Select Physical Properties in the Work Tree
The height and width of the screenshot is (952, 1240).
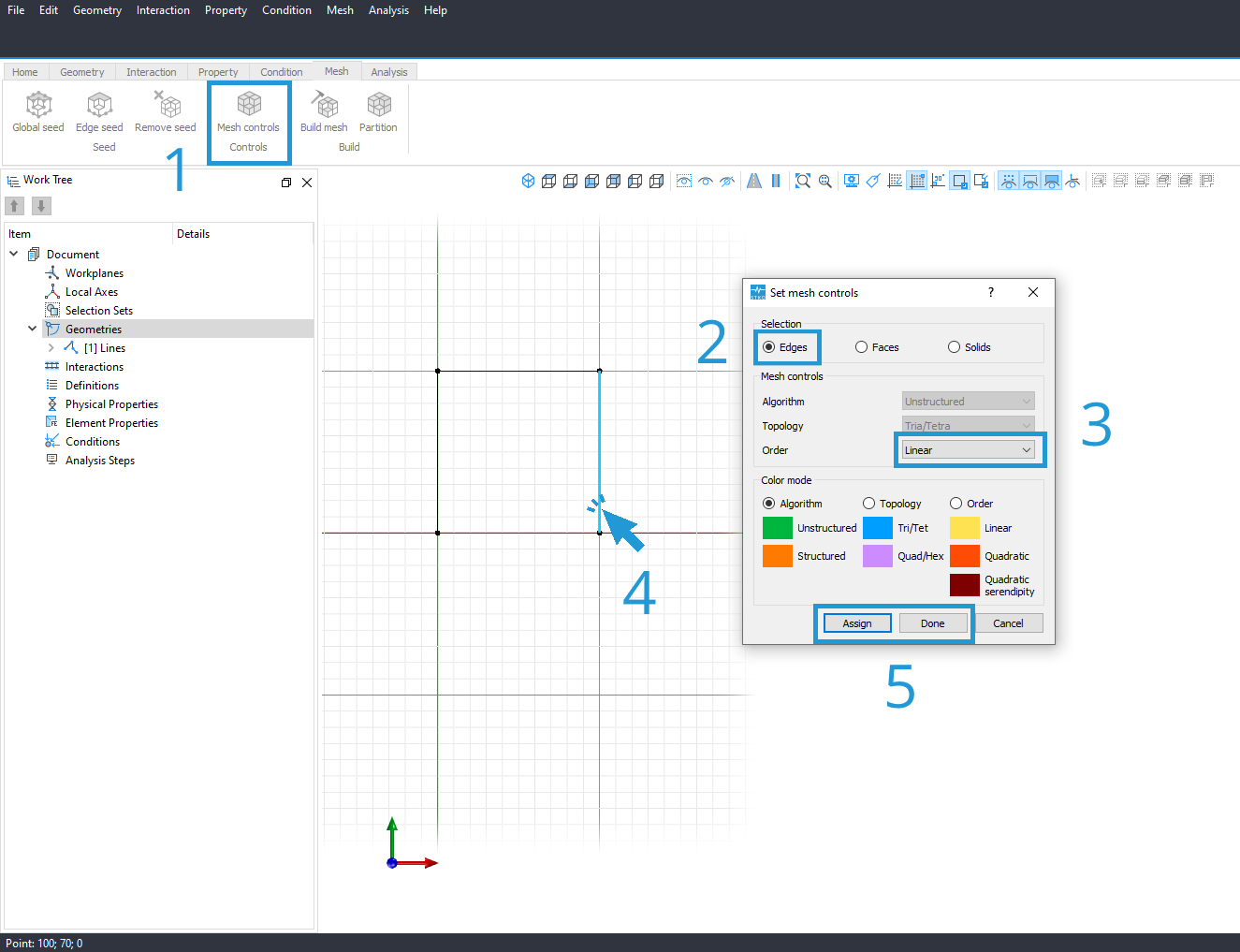111,404
